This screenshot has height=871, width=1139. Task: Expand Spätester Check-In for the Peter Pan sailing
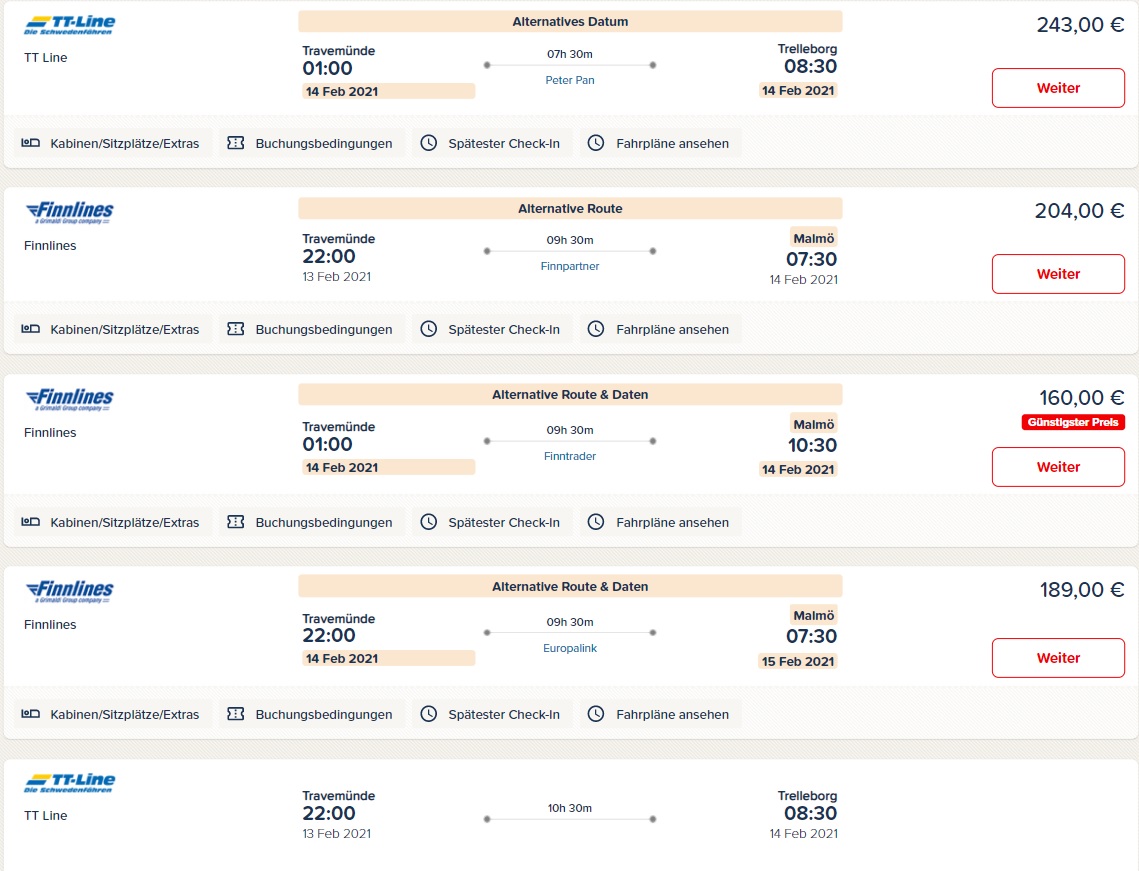pos(491,143)
